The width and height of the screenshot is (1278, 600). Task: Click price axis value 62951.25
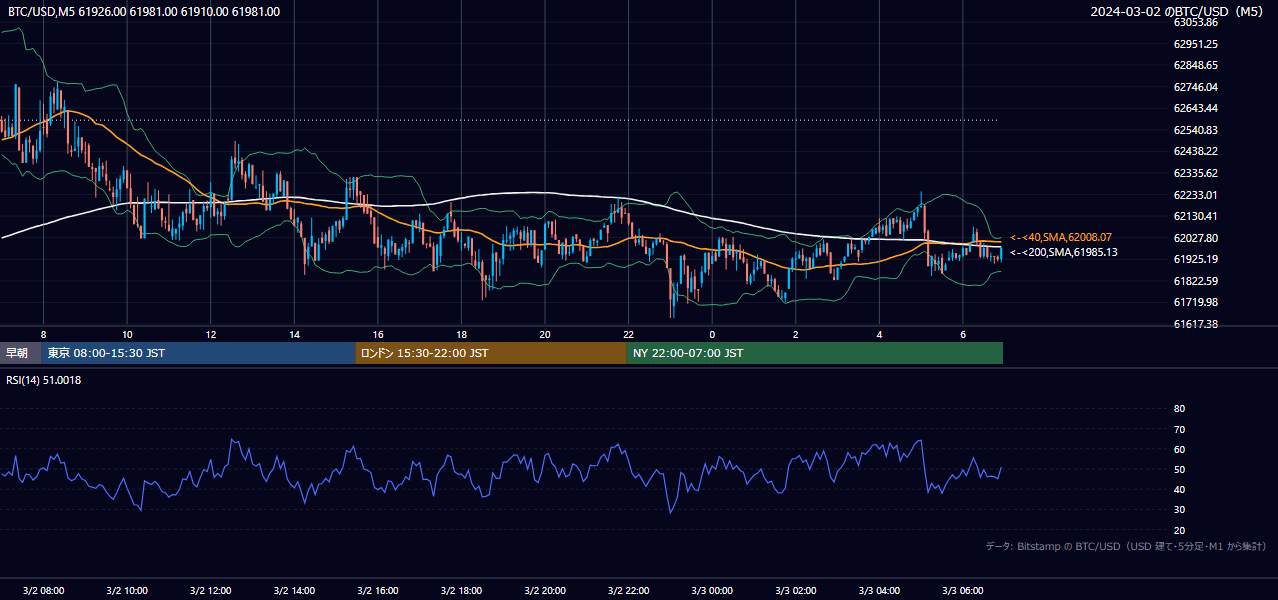point(1195,44)
